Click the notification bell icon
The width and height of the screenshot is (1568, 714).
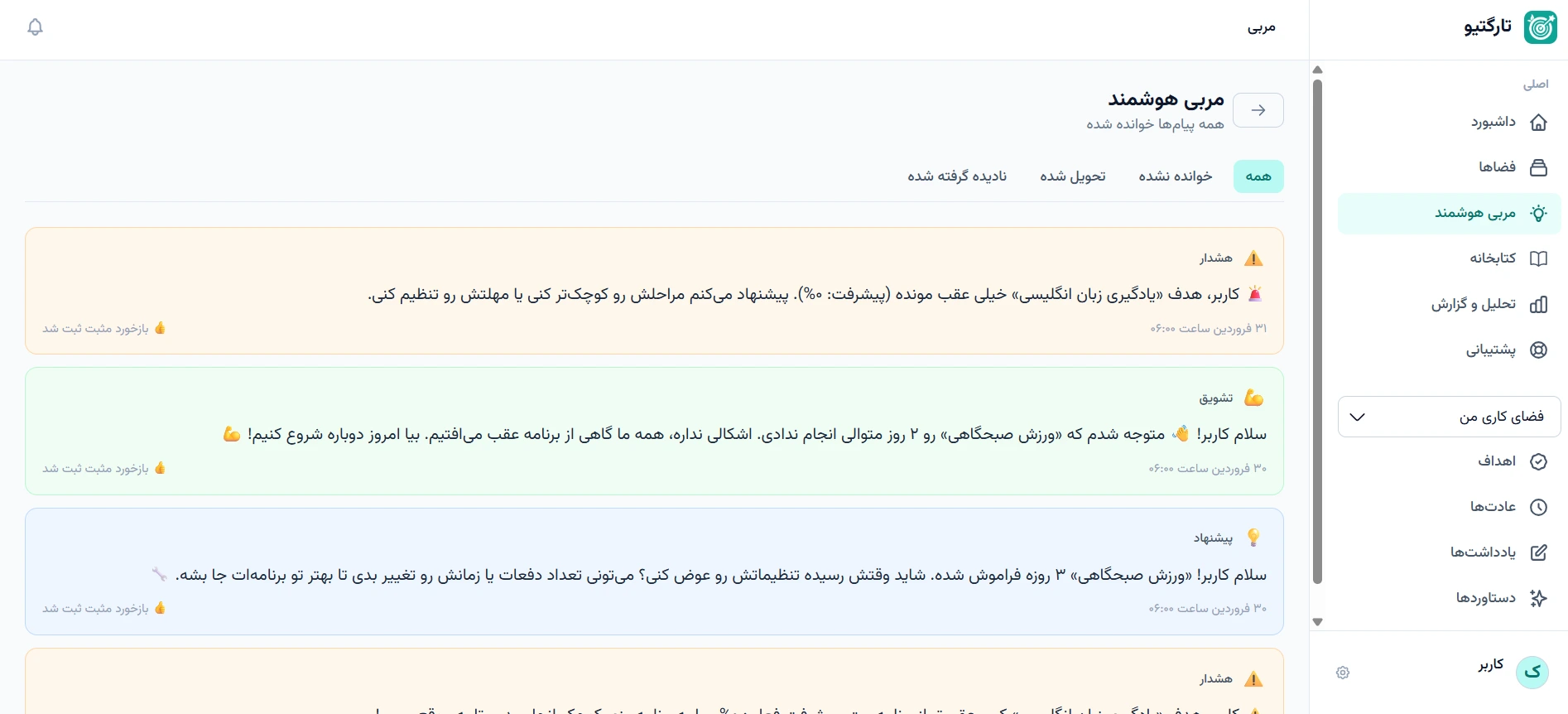click(35, 27)
